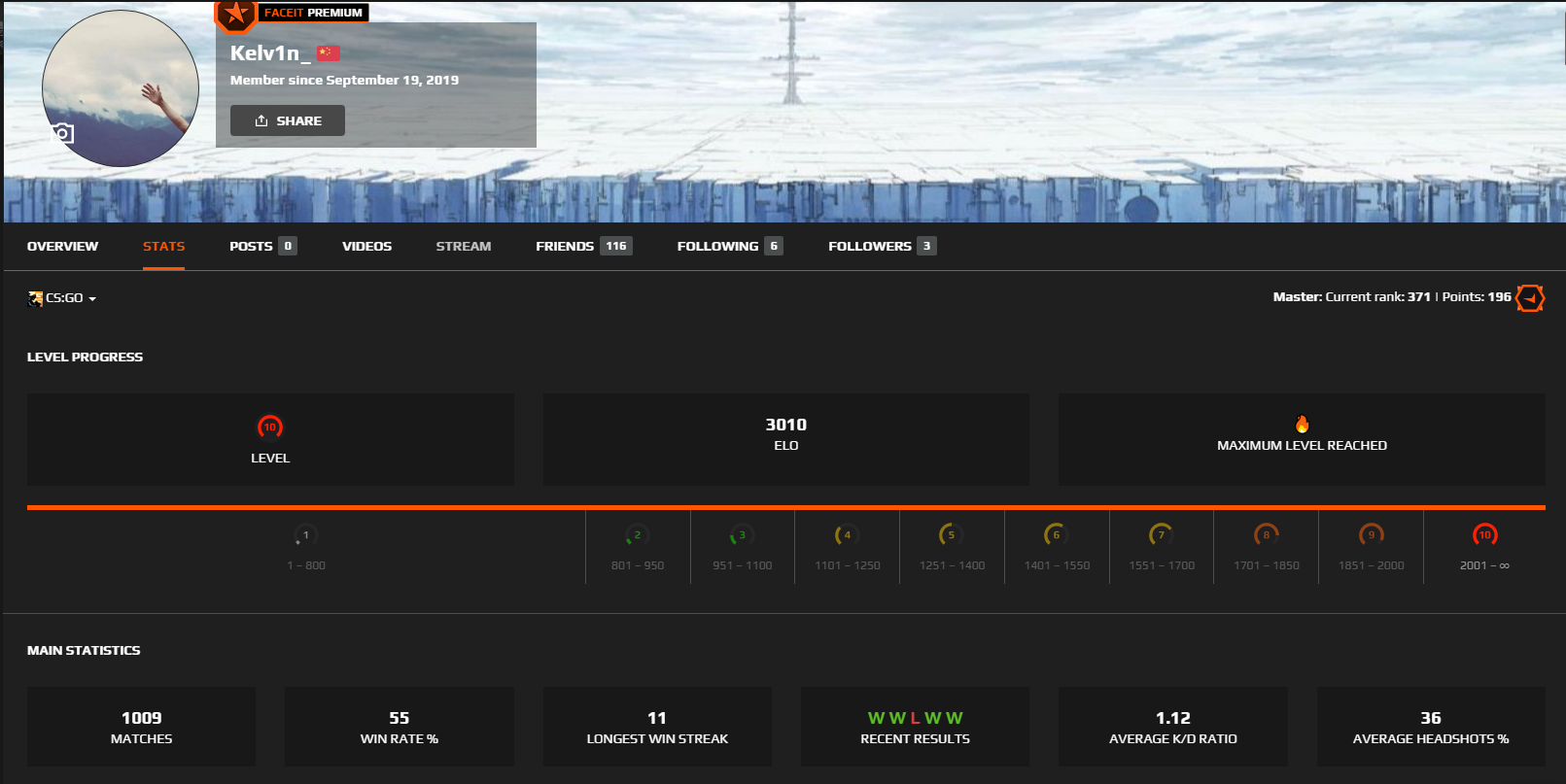The image size is (1566, 784).
Task: Open the Posts tab
Action: (x=262, y=246)
